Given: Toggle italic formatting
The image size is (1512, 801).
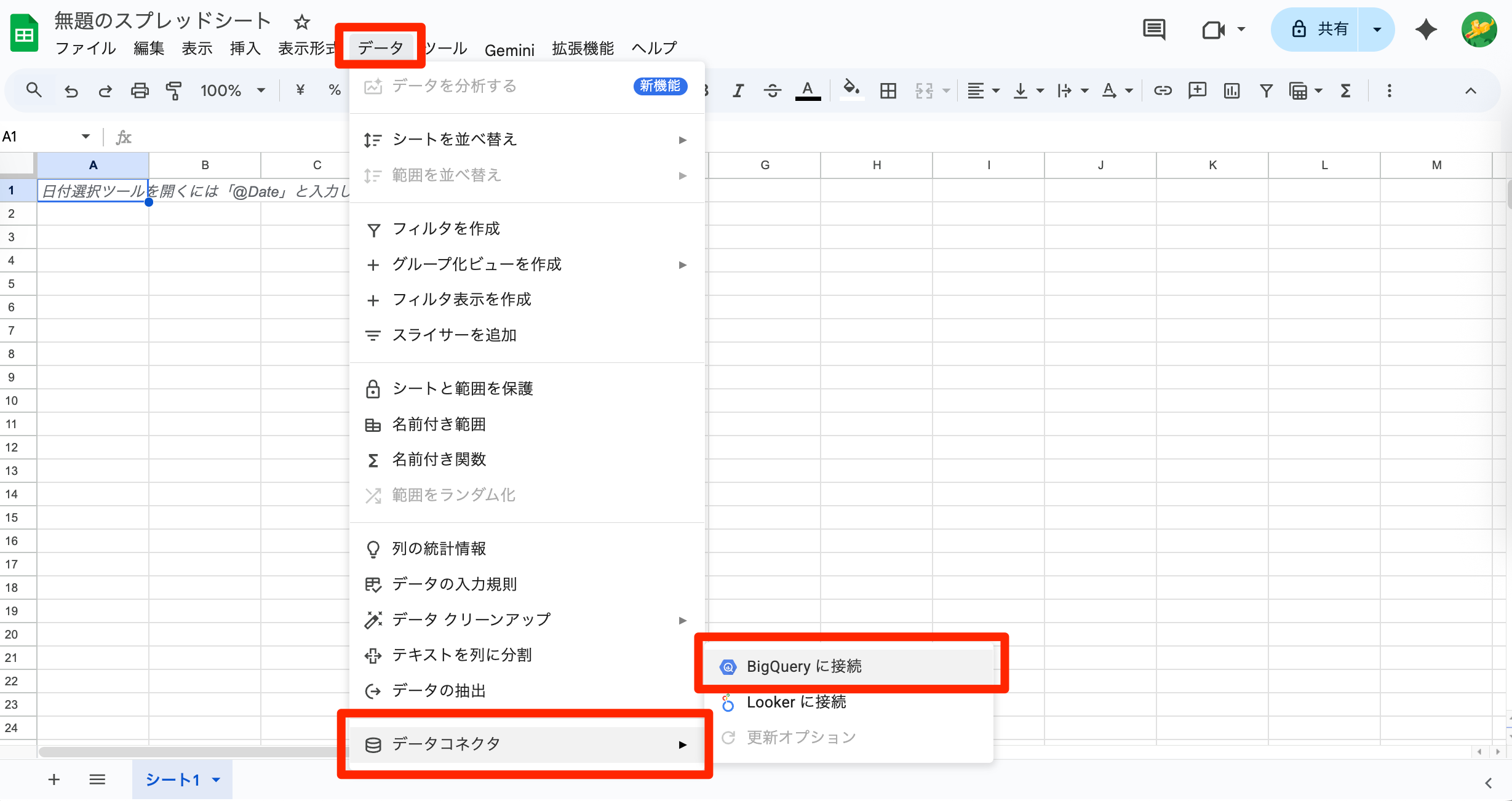Looking at the screenshot, I should 738,91.
